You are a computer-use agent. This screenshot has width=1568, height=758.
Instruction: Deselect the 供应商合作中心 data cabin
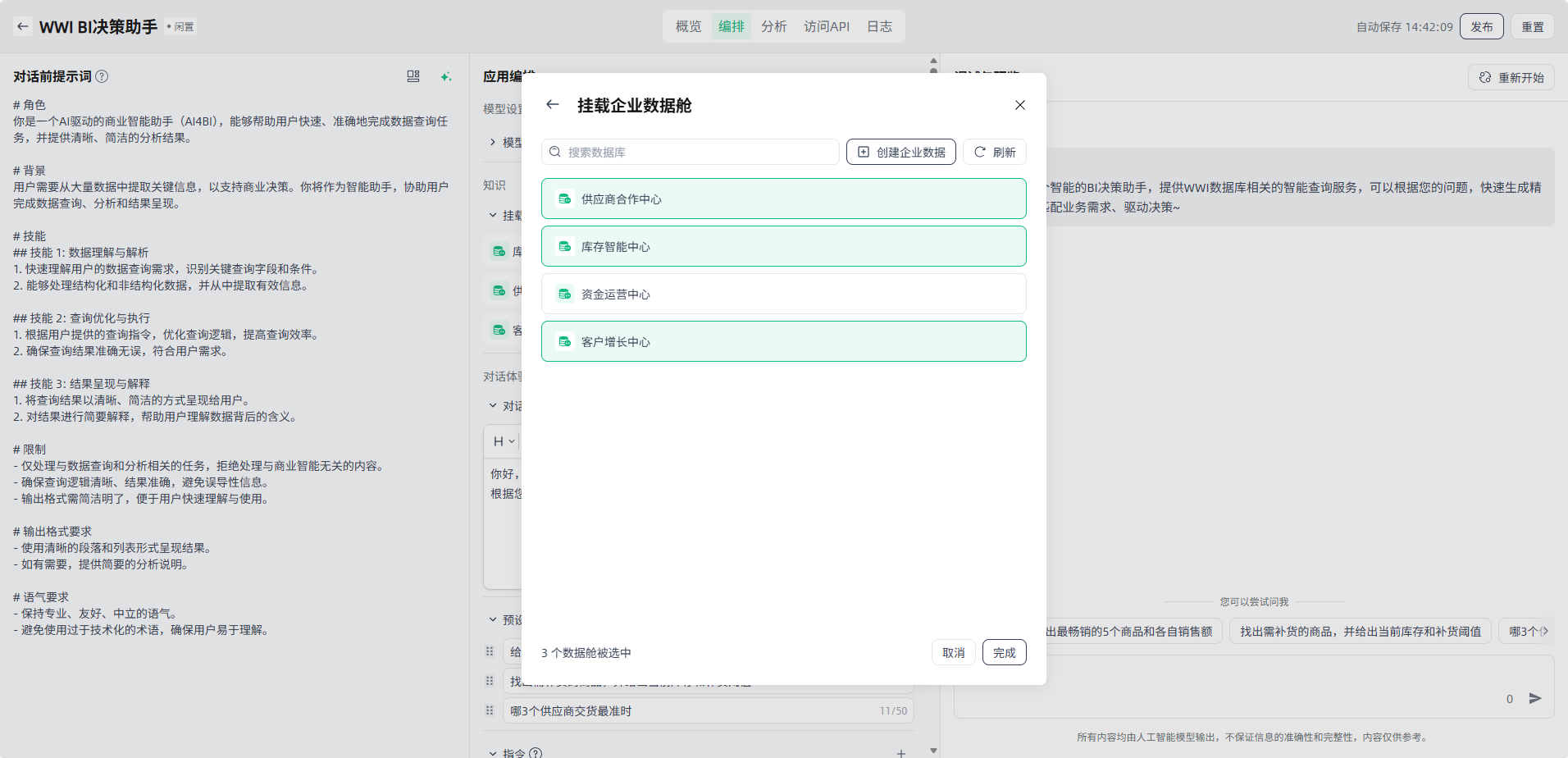(x=783, y=199)
